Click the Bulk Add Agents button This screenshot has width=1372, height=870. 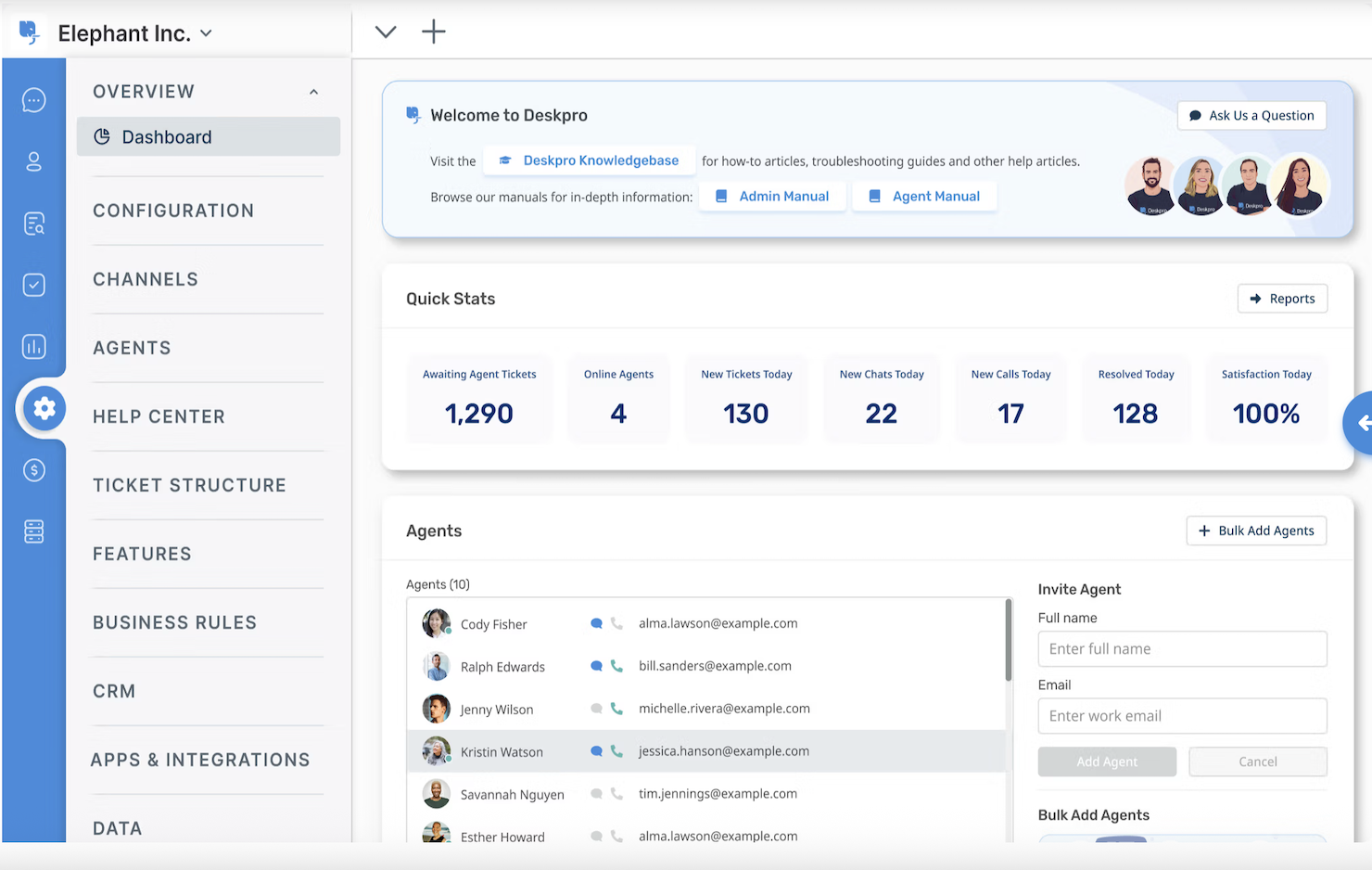coord(1256,531)
